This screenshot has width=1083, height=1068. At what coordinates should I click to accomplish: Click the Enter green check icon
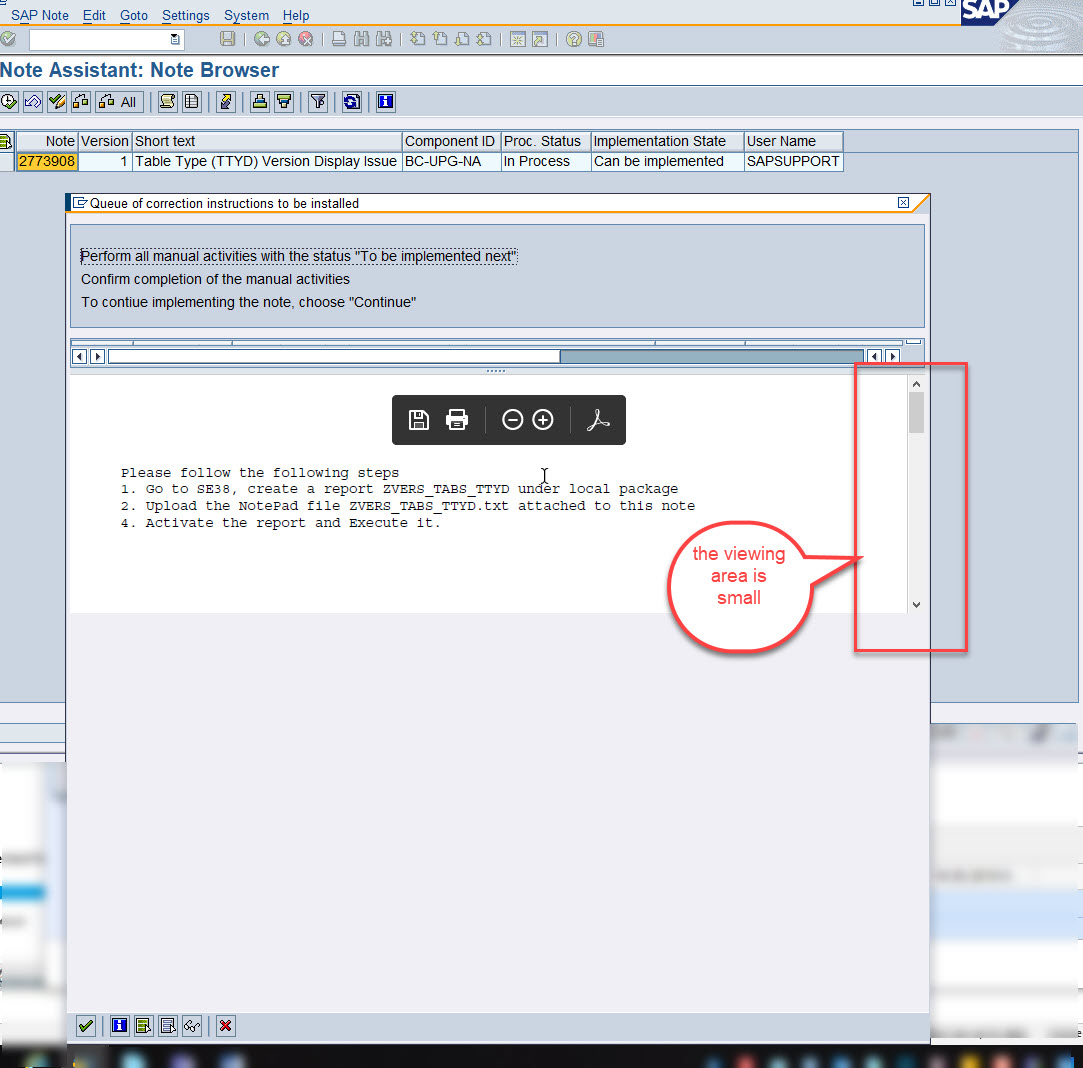[x=8, y=39]
